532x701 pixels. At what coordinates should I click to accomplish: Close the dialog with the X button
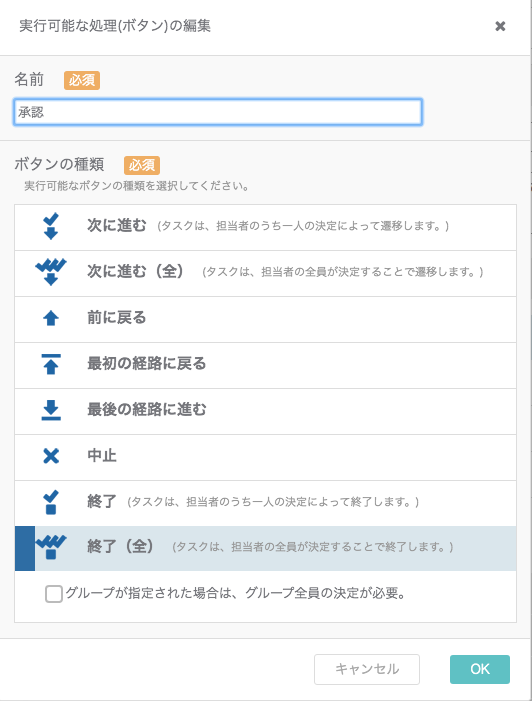tap(500, 26)
